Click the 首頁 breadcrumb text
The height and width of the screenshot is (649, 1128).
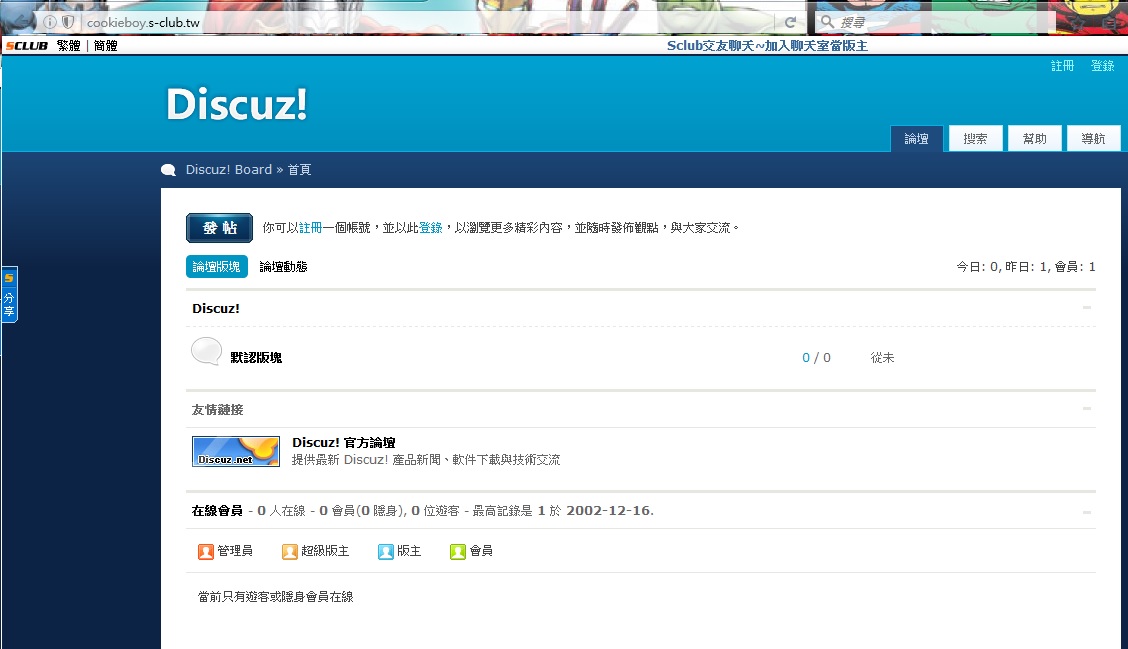(299, 170)
